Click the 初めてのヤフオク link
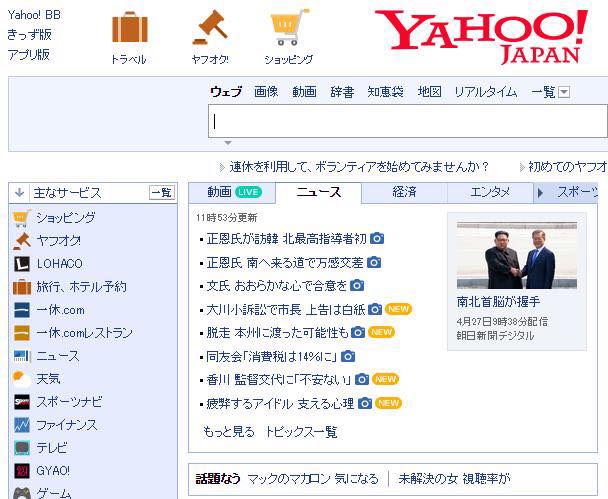This screenshot has height=499, width=608. click(x=568, y=167)
